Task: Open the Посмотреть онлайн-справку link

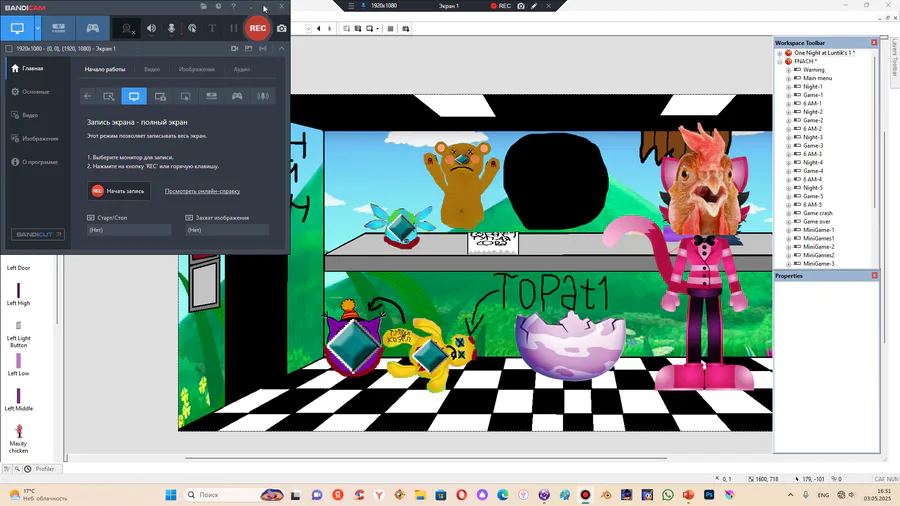Action: (202, 191)
